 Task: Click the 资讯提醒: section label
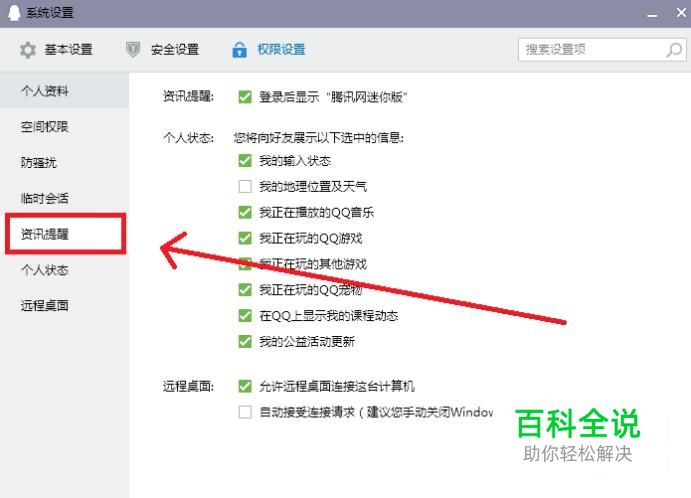188,96
